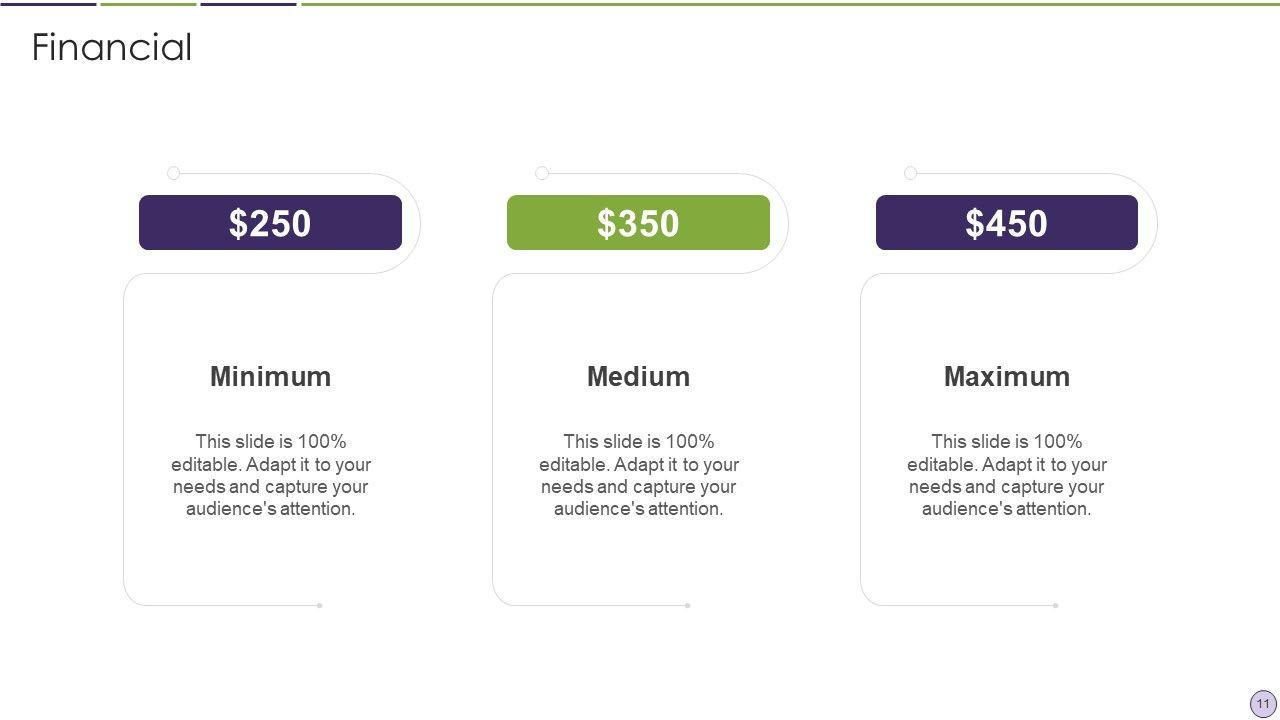
Task: Click the long green line at the top
Action: (790, 3)
